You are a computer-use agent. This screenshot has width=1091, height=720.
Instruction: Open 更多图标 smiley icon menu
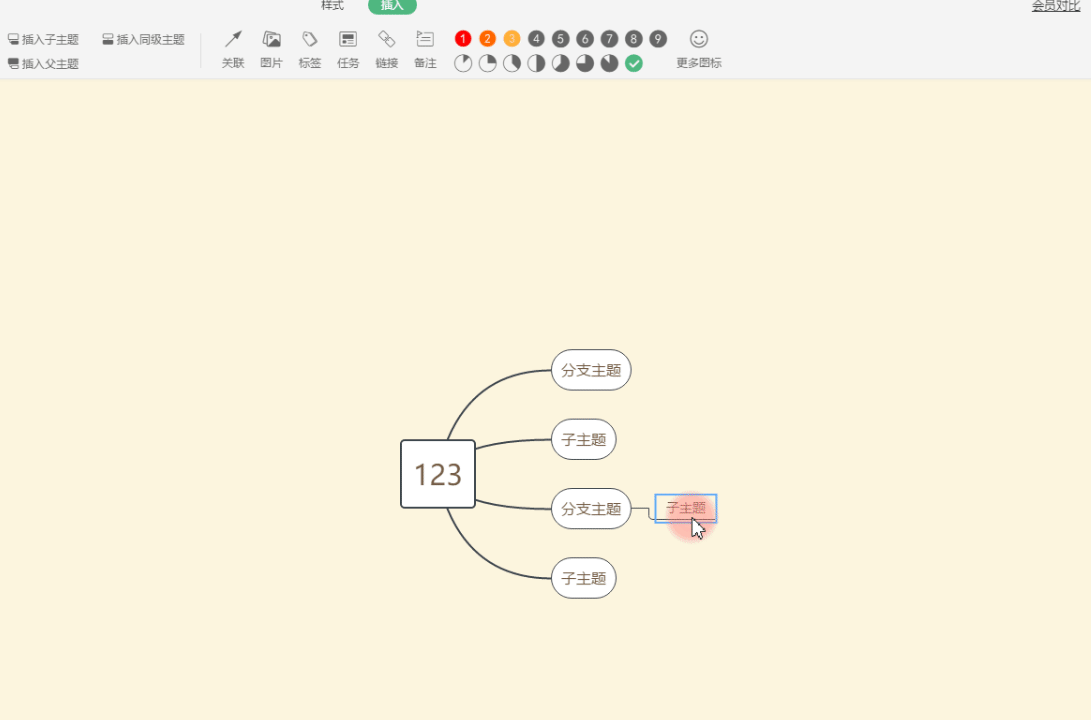(699, 39)
